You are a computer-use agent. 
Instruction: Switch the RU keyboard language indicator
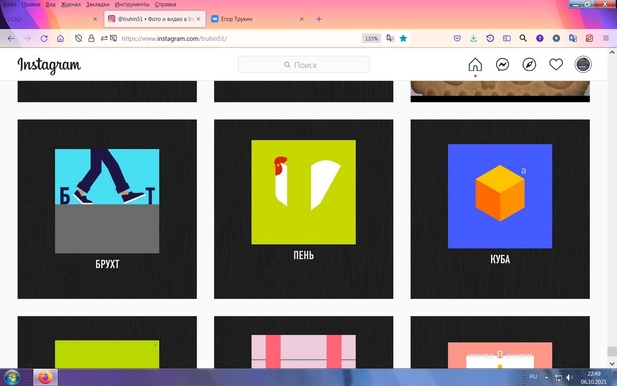click(533, 377)
